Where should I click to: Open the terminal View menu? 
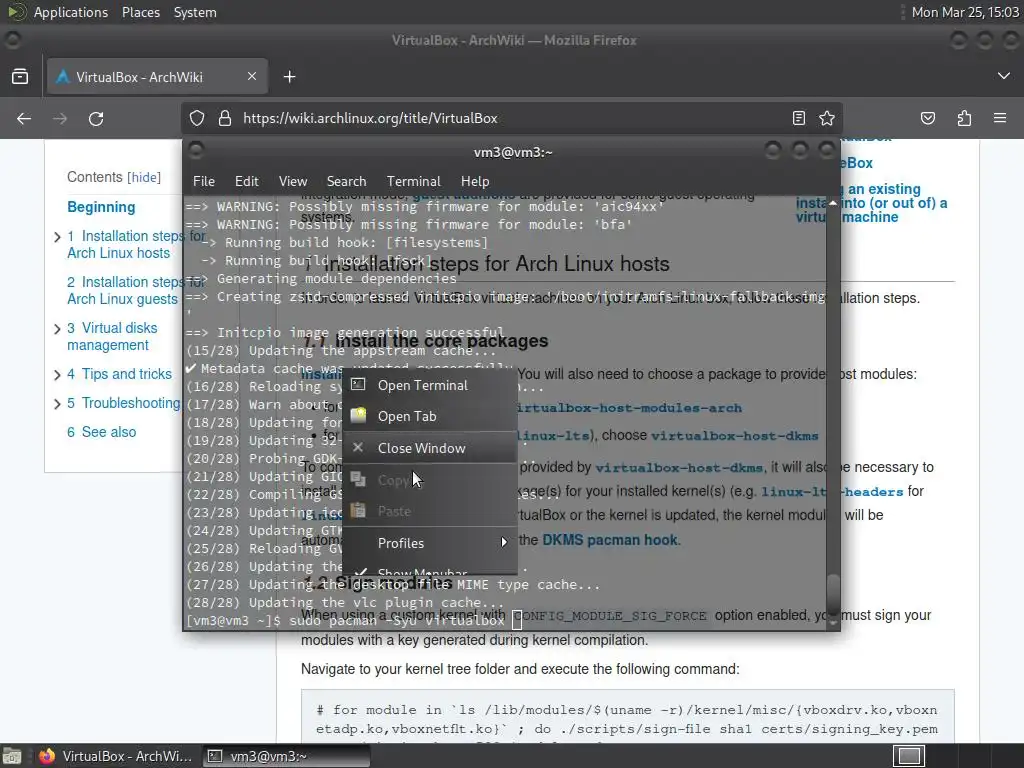pos(293,181)
